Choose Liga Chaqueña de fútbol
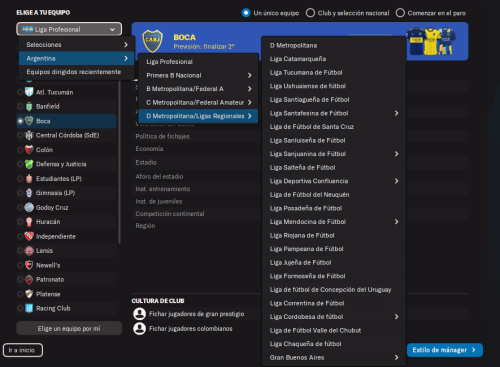 pos(334,344)
